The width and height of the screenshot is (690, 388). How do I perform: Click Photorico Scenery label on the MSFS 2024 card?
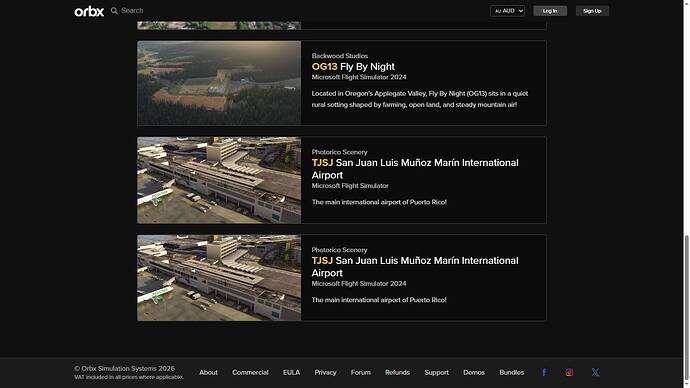tap(339, 249)
